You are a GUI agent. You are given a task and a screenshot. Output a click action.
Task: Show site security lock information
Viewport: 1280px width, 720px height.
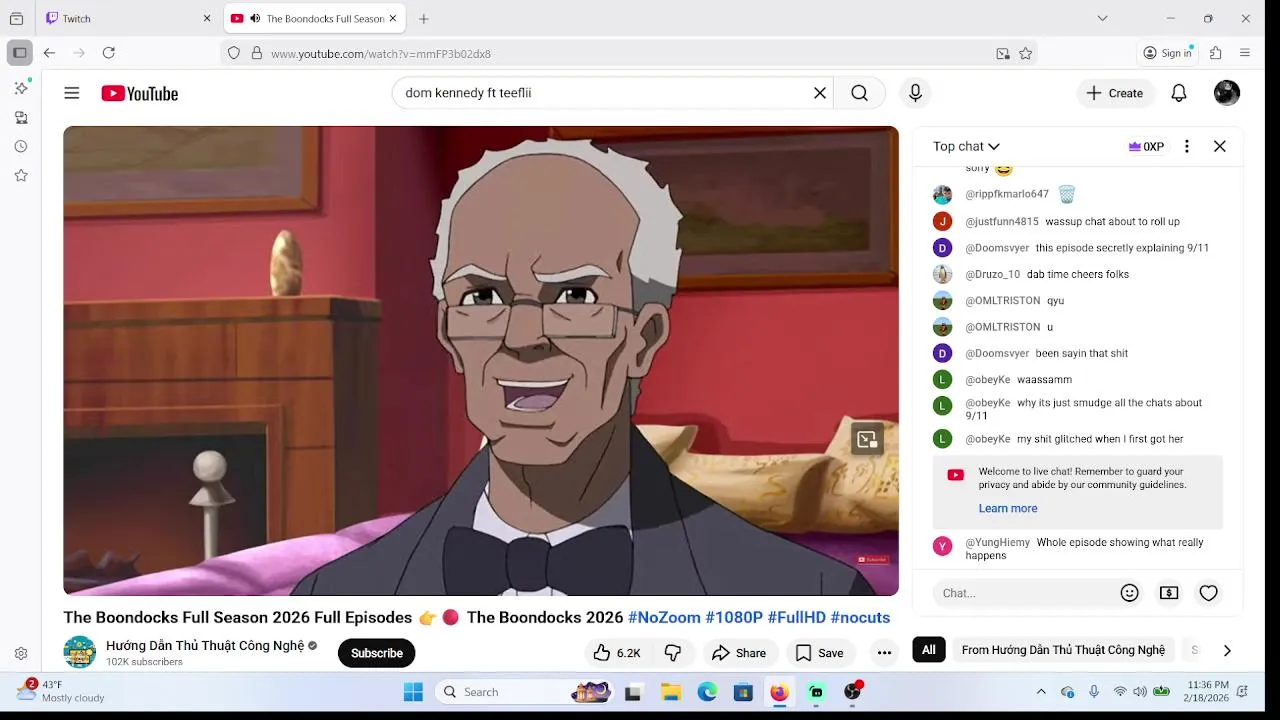tap(257, 54)
